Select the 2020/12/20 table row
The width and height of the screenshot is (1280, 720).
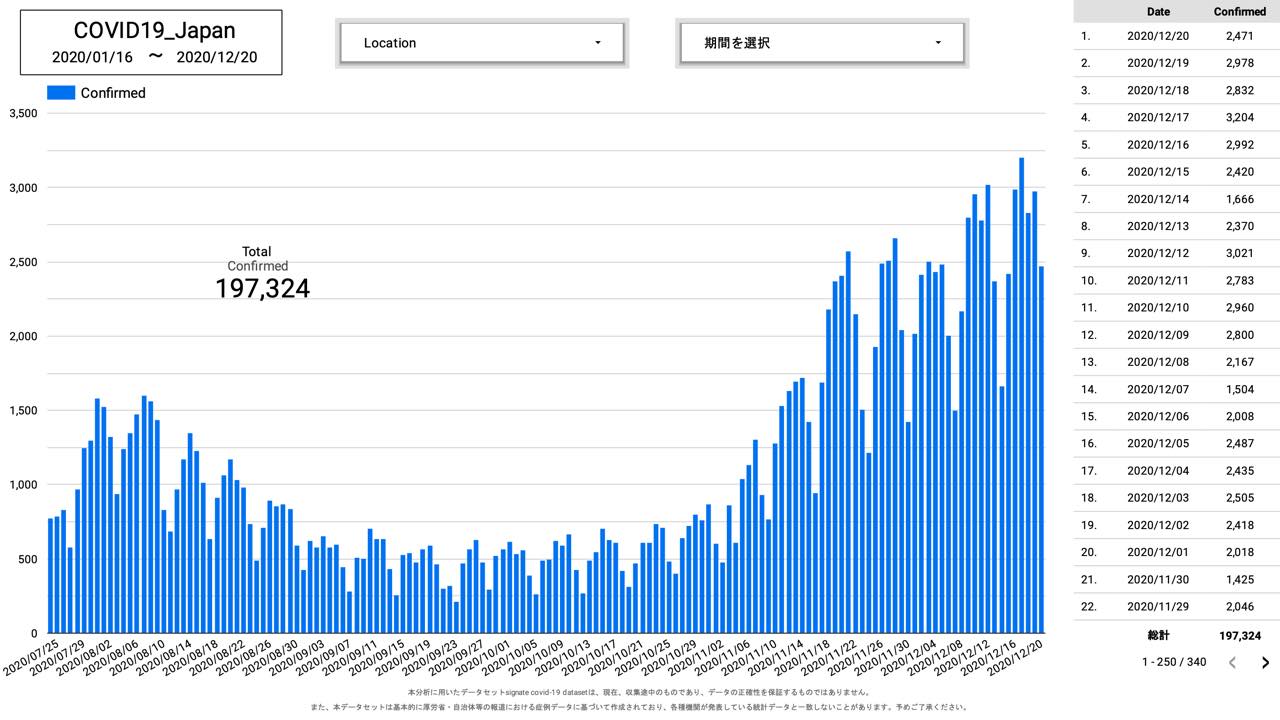point(1176,36)
